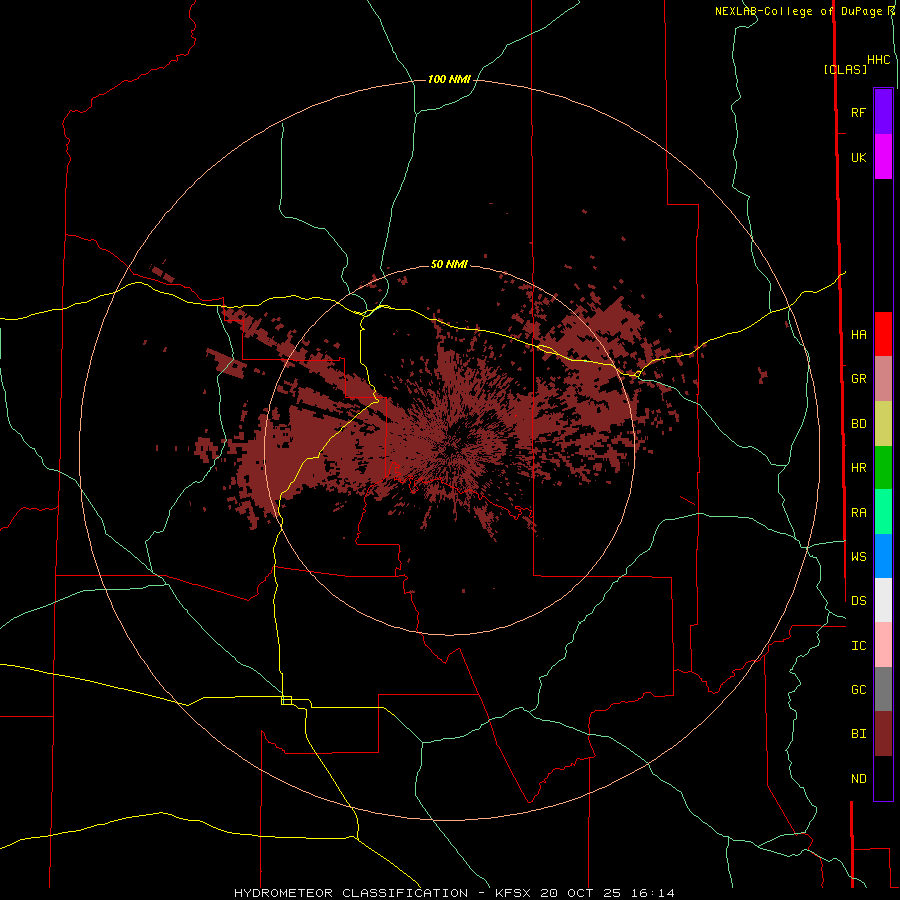
Task: Click the UK legend label
Action: (858, 157)
